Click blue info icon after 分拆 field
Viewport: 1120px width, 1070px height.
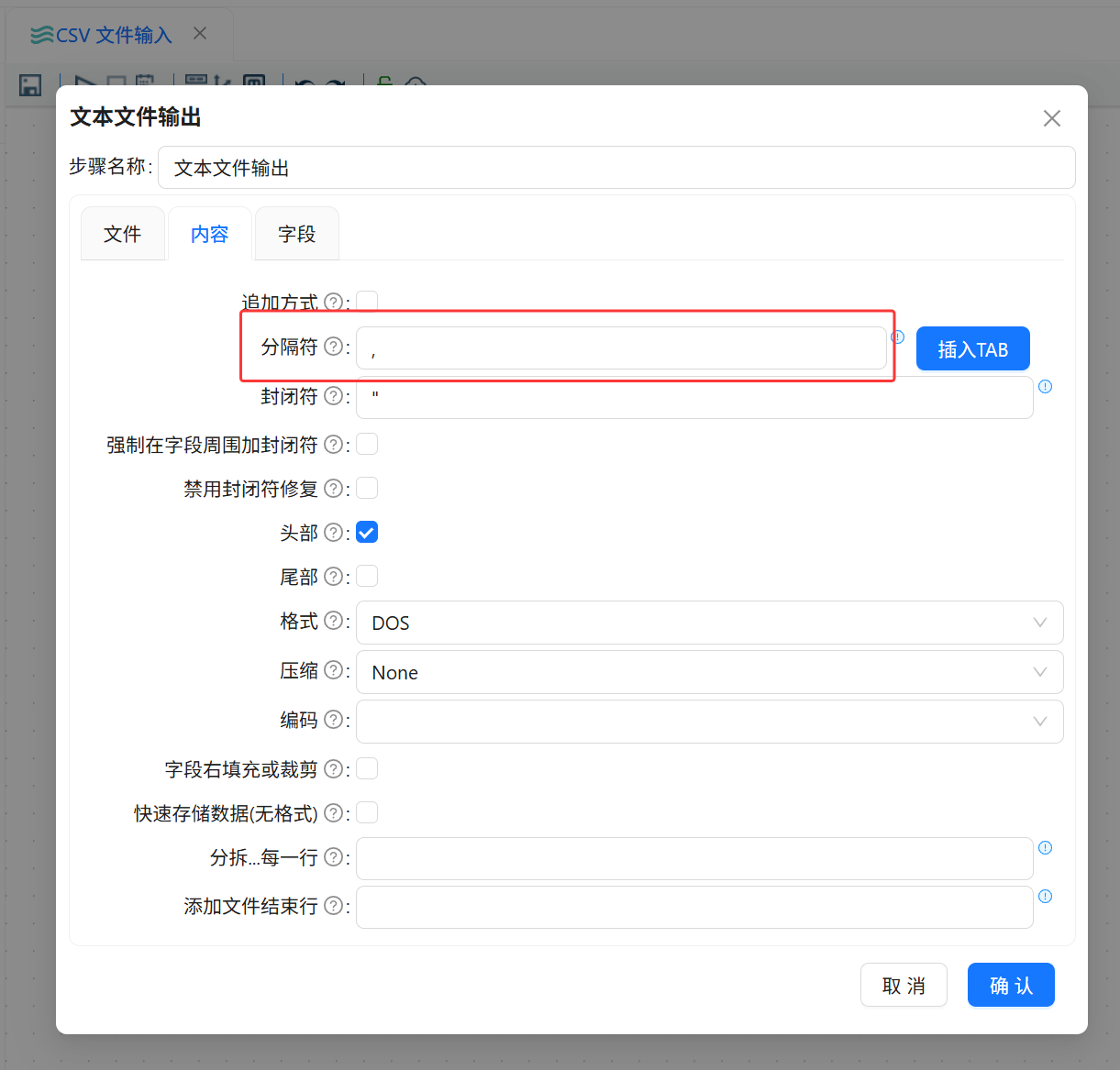(x=1045, y=847)
